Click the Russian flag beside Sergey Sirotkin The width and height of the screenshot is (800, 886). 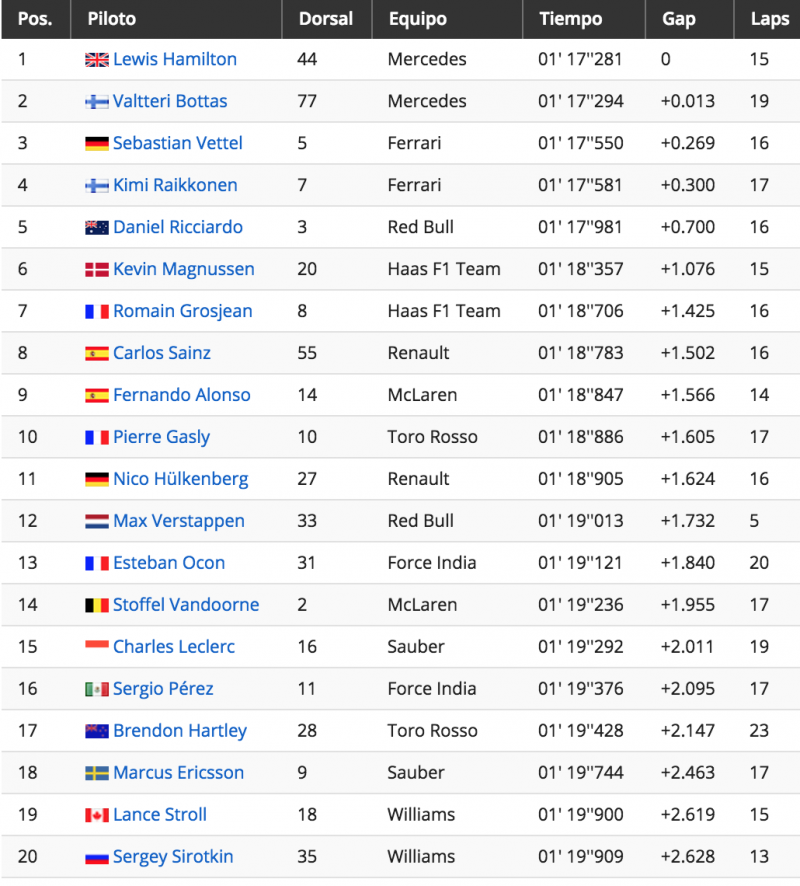tap(97, 858)
